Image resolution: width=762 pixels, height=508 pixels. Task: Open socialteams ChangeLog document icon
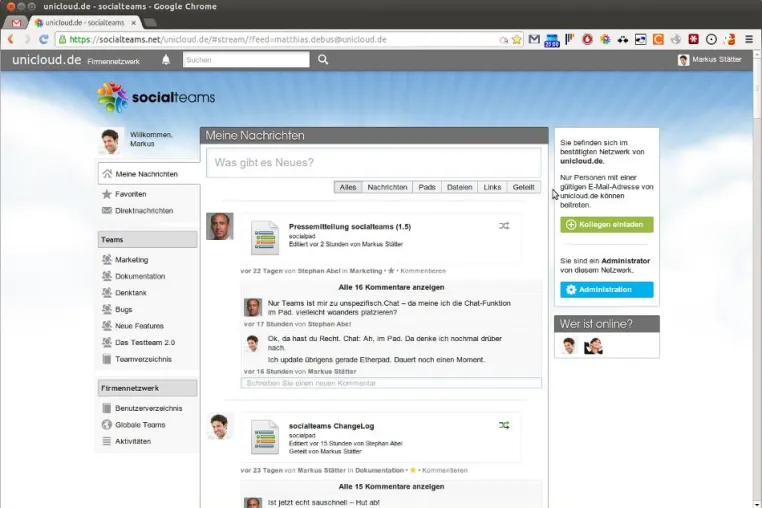pos(265,437)
